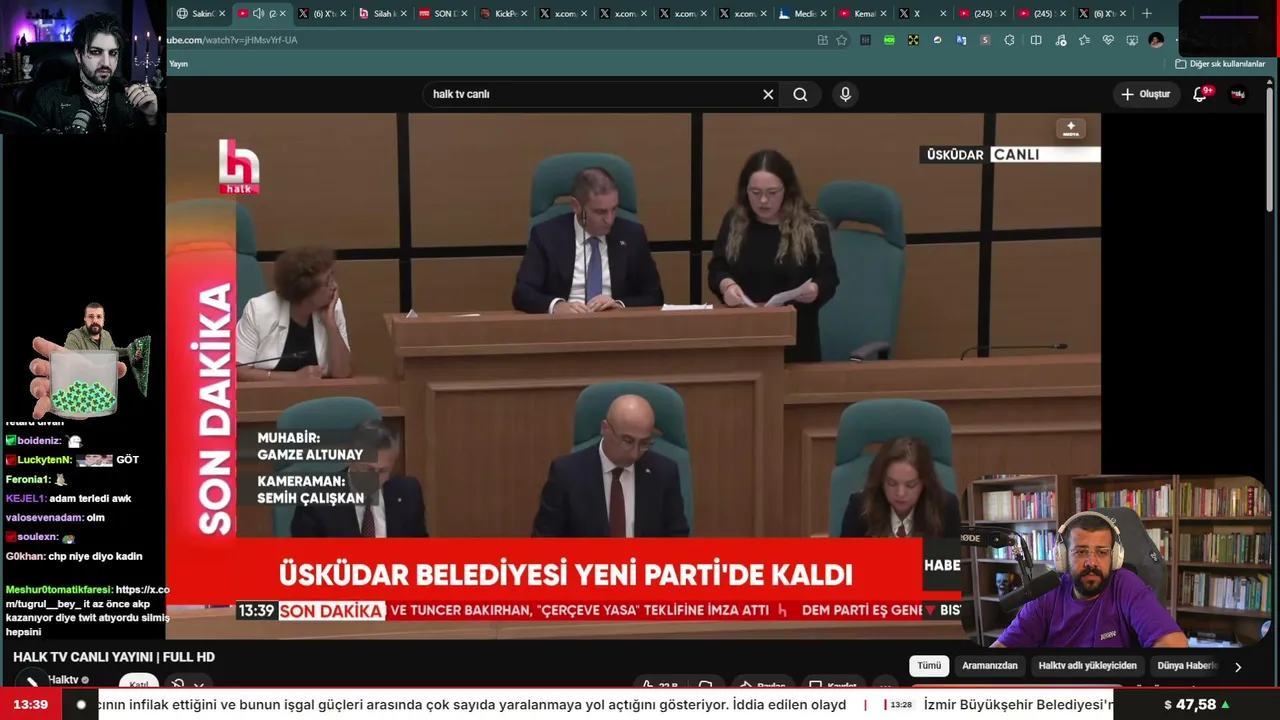Click the Feronia1 chat username
1280x720 pixels.
click(28, 479)
